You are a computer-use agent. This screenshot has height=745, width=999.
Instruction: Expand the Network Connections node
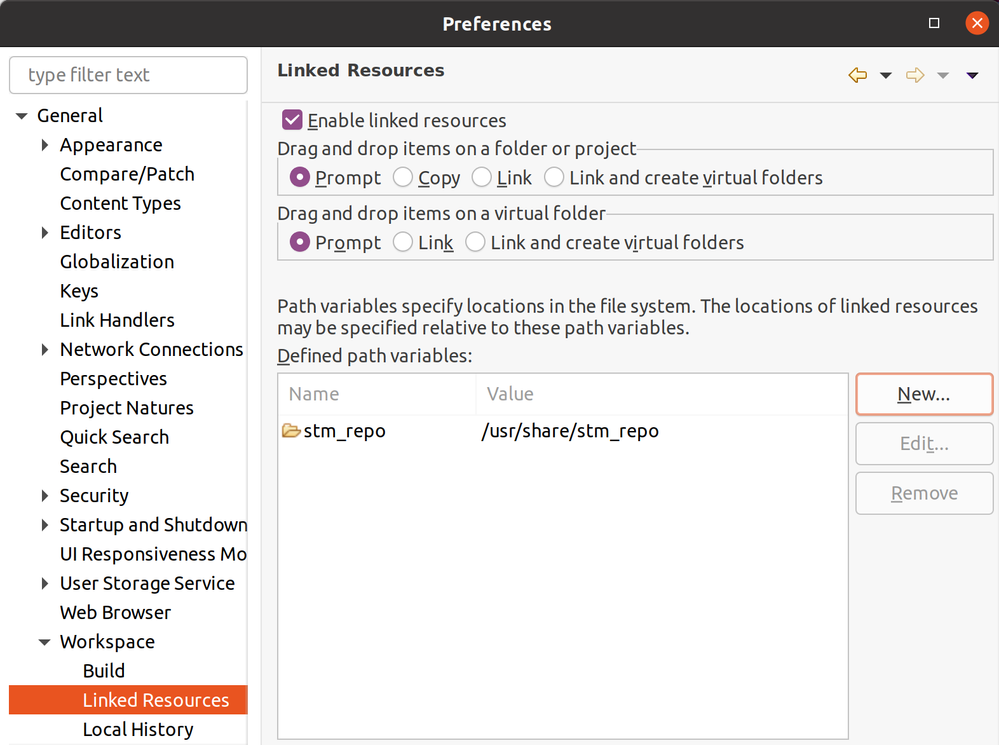coord(45,349)
